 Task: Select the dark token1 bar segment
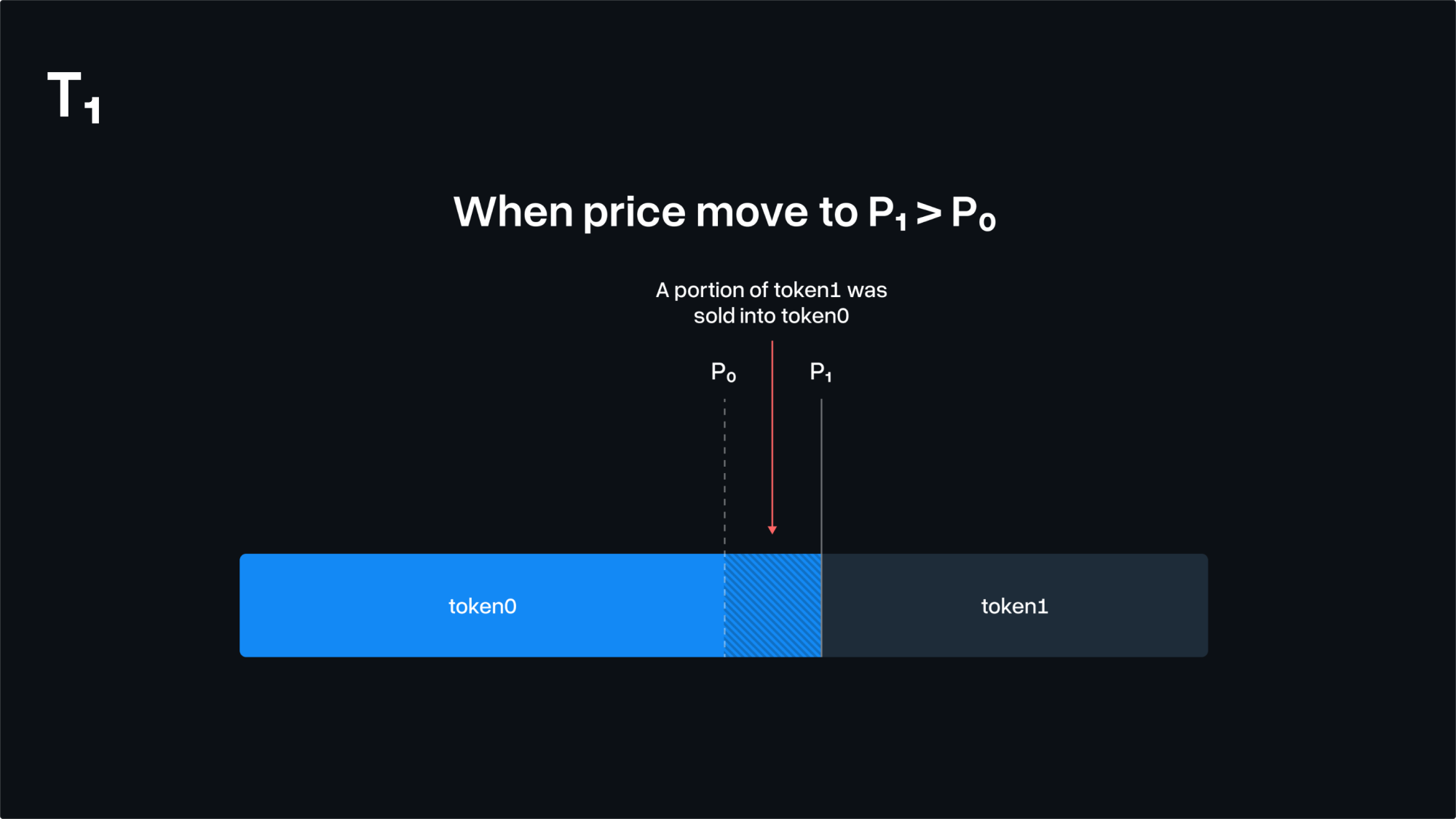point(1015,606)
